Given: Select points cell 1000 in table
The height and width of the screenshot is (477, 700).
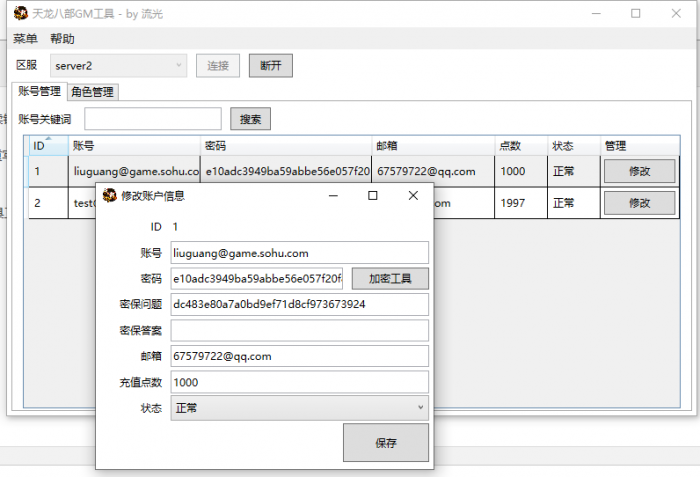Looking at the screenshot, I should point(521,171).
